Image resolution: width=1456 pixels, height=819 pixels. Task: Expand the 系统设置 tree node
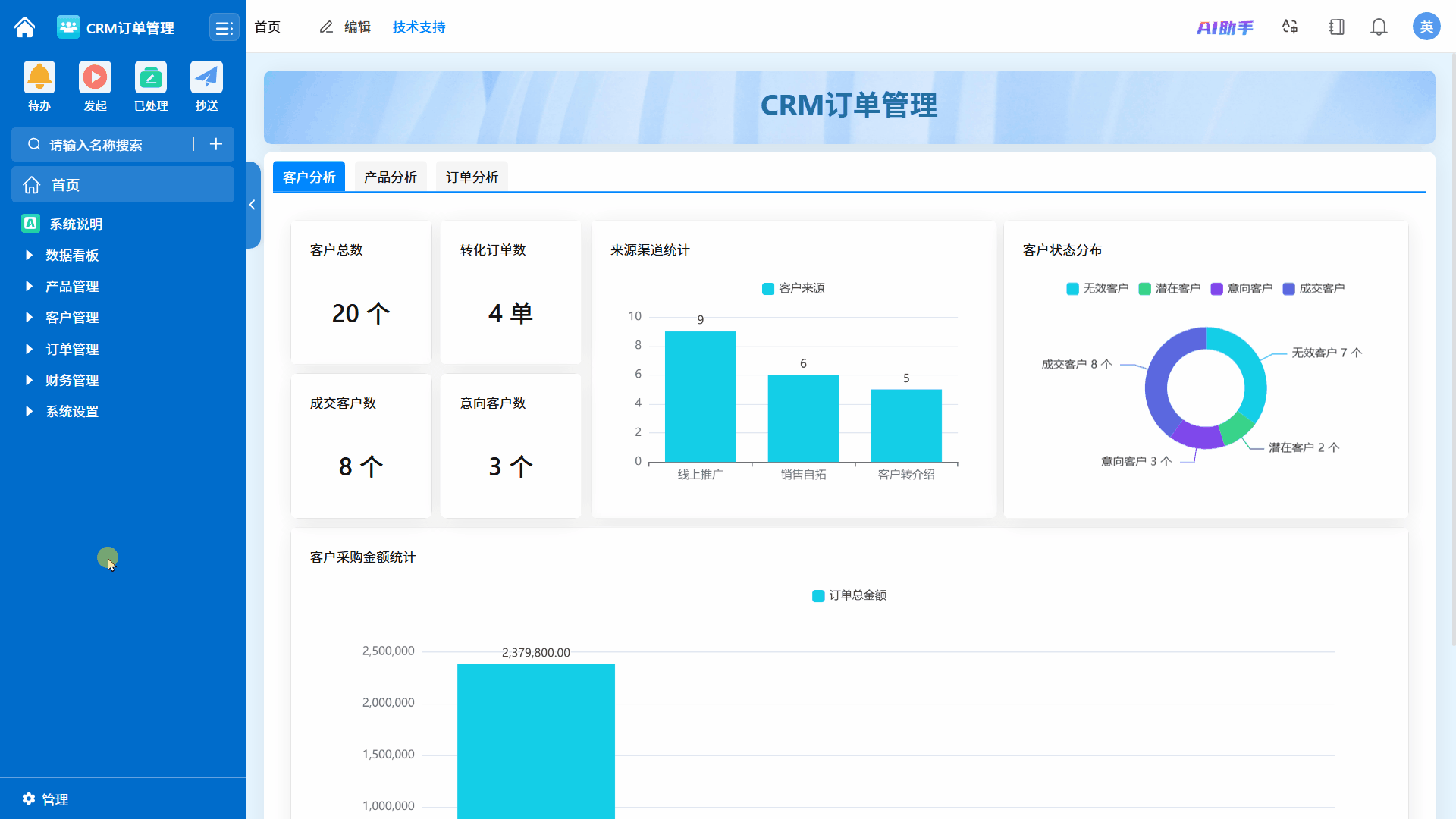29,411
